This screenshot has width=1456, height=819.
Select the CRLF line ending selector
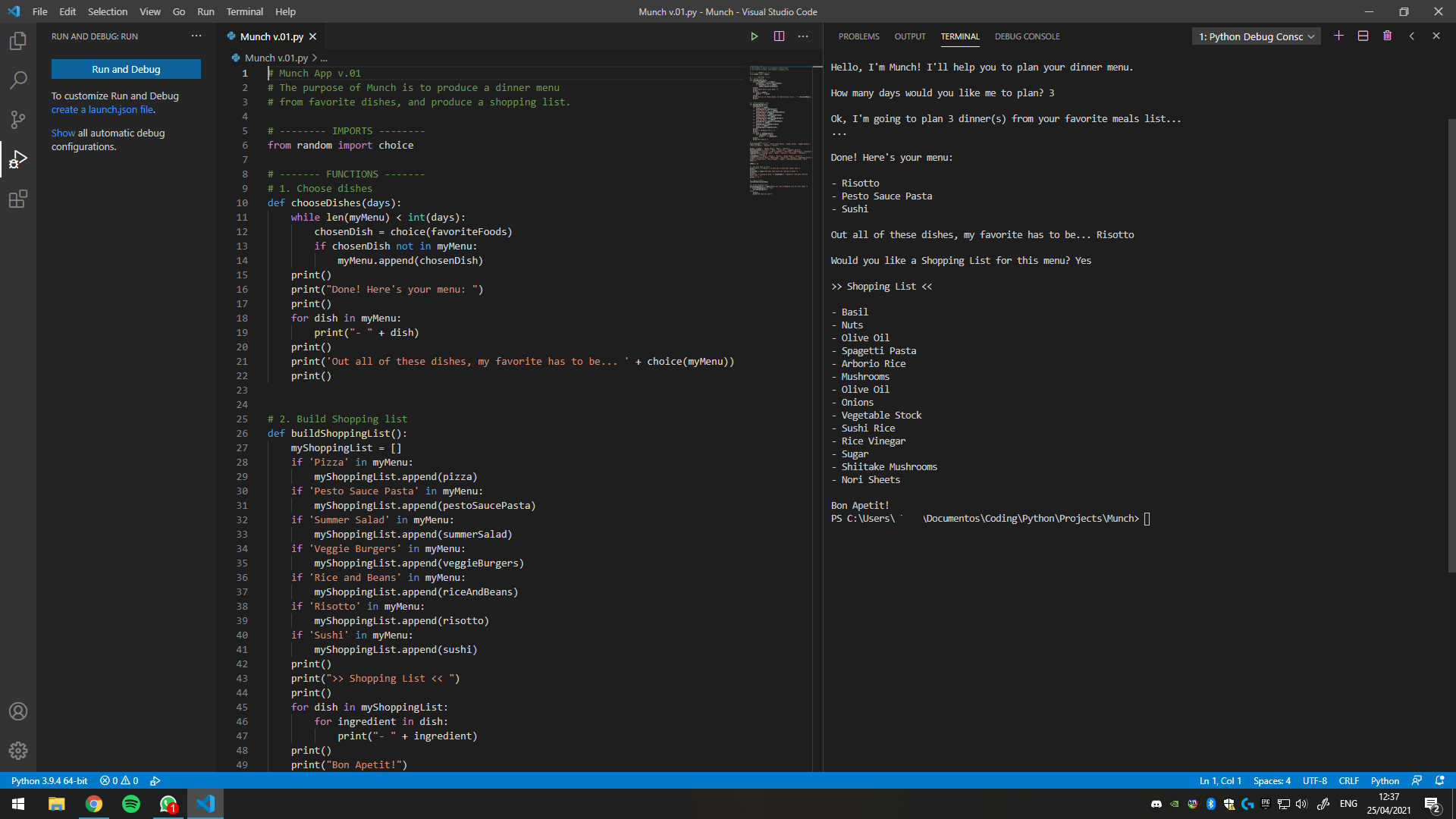(x=1348, y=780)
